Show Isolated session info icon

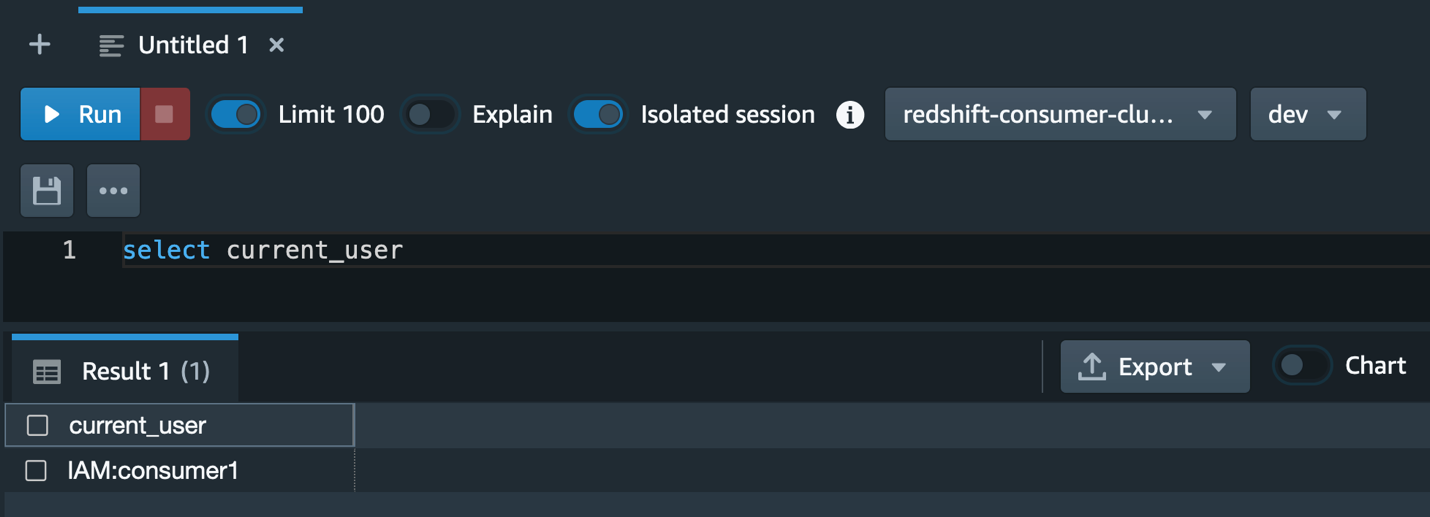click(850, 115)
